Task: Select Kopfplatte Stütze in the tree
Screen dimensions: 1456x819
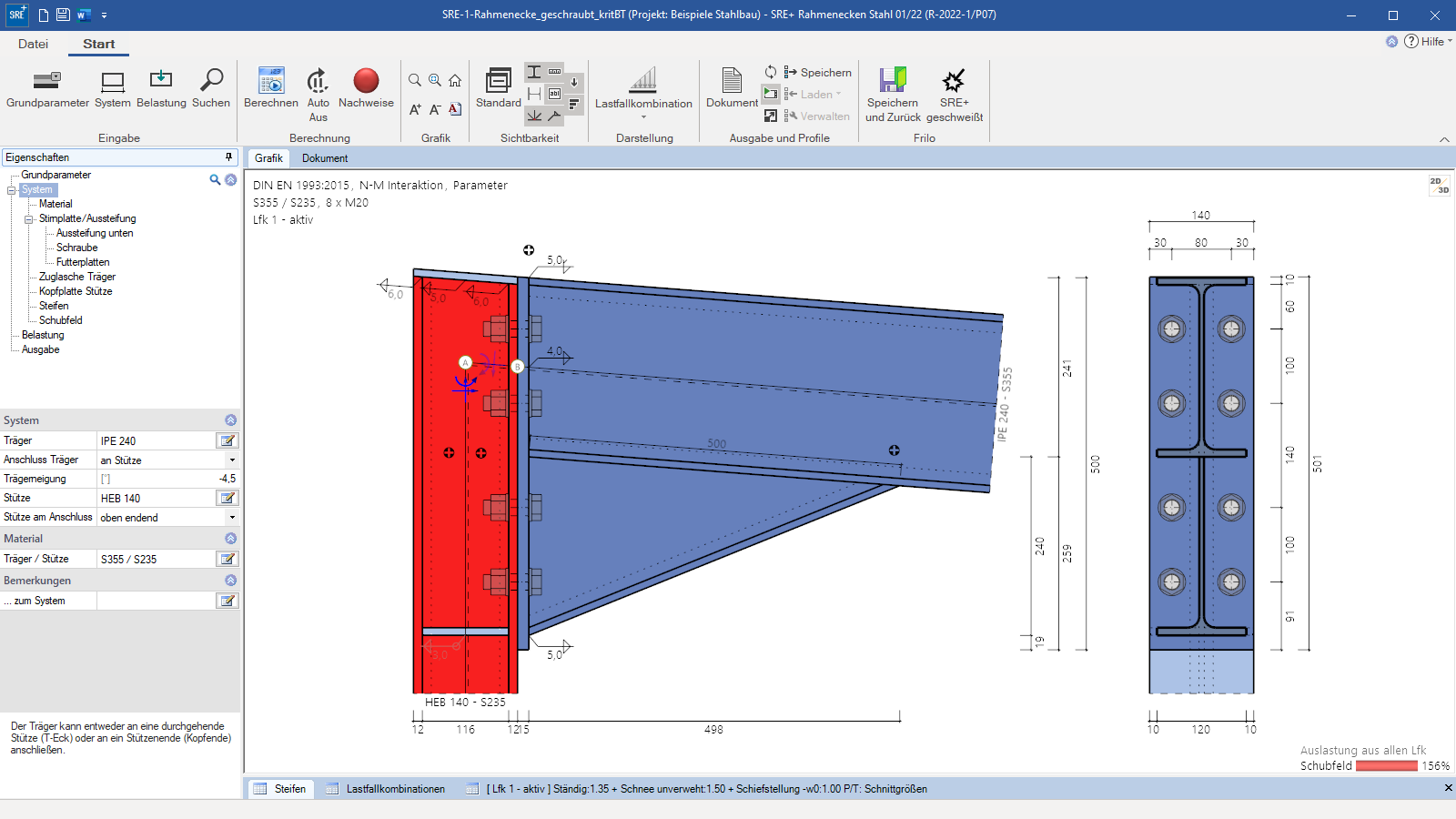Action: pos(76,291)
